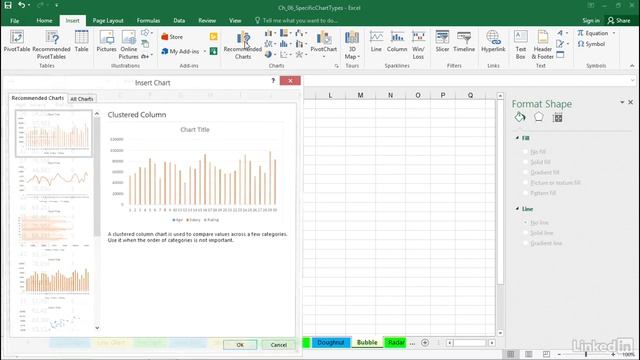Switch to the Home ribbon tab

(44, 20)
